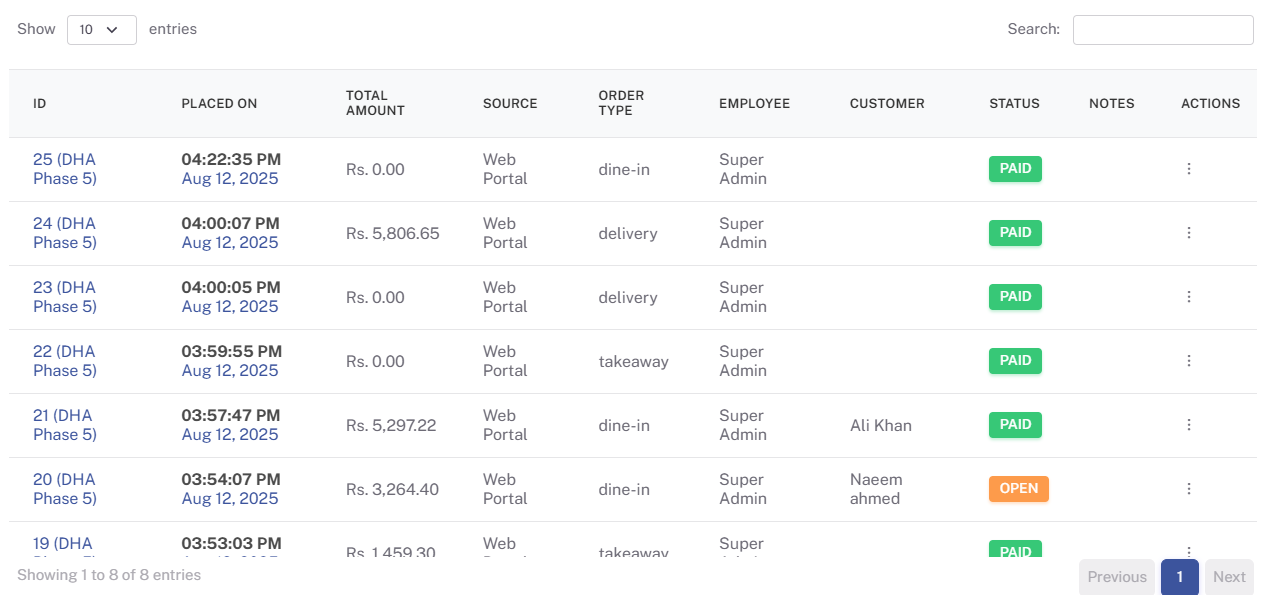Image resolution: width=1262 pixels, height=595 pixels.
Task: Click the Next pagination button
Action: (x=1229, y=577)
